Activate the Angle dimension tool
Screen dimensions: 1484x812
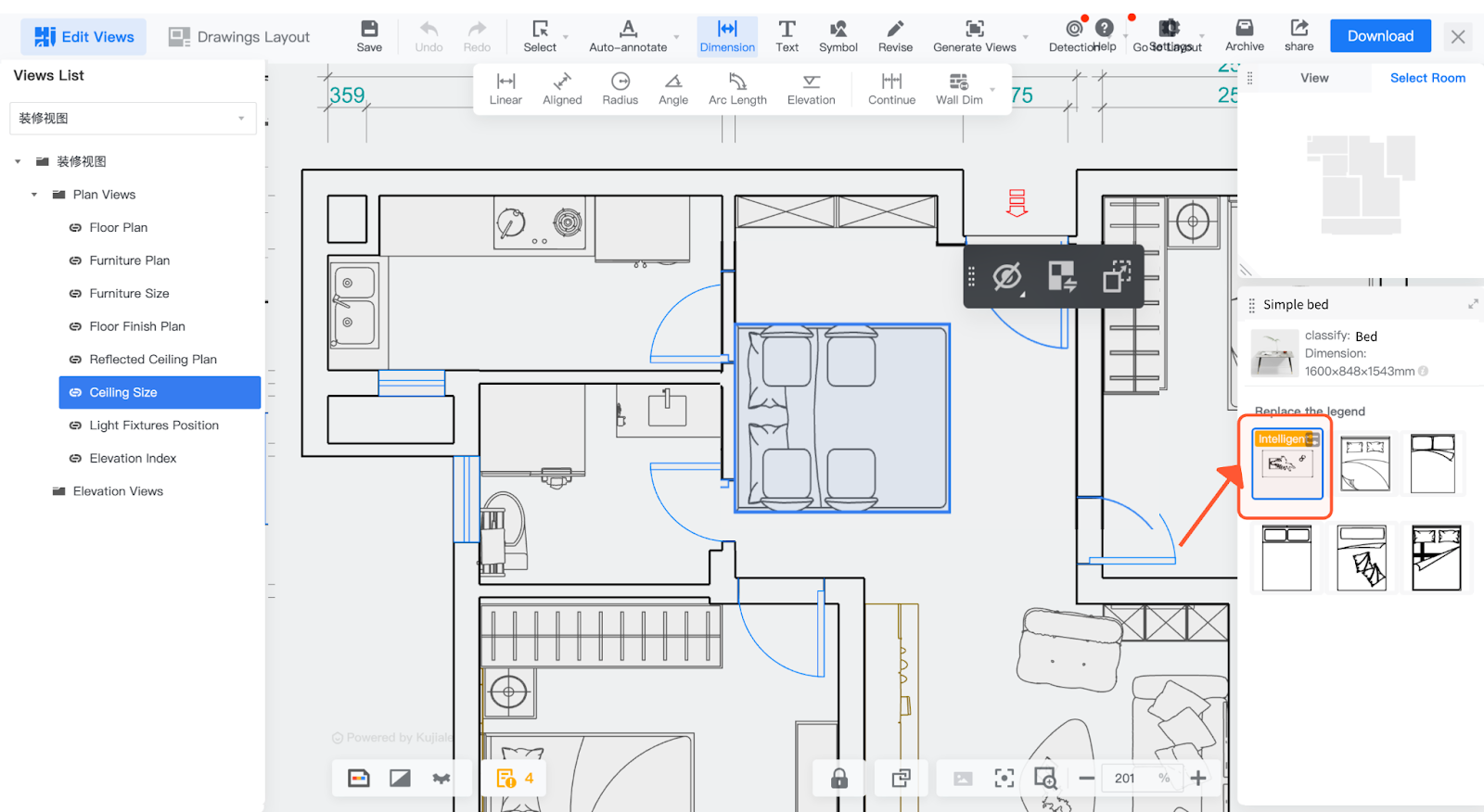point(673,89)
